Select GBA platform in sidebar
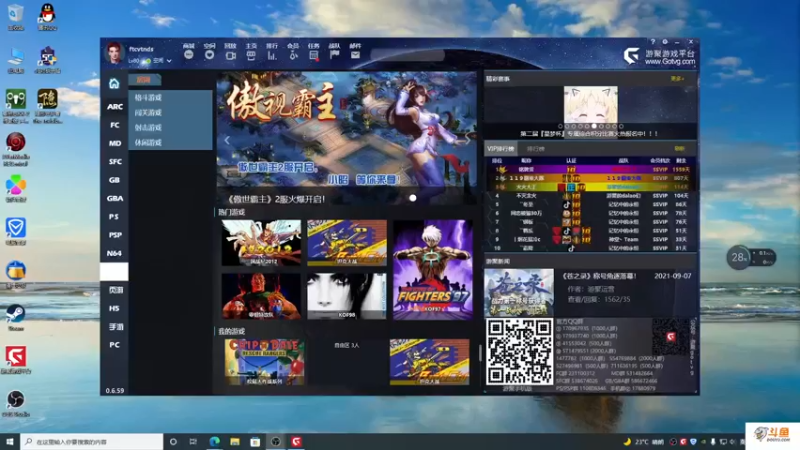This screenshot has height=450, width=800. pos(114,198)
